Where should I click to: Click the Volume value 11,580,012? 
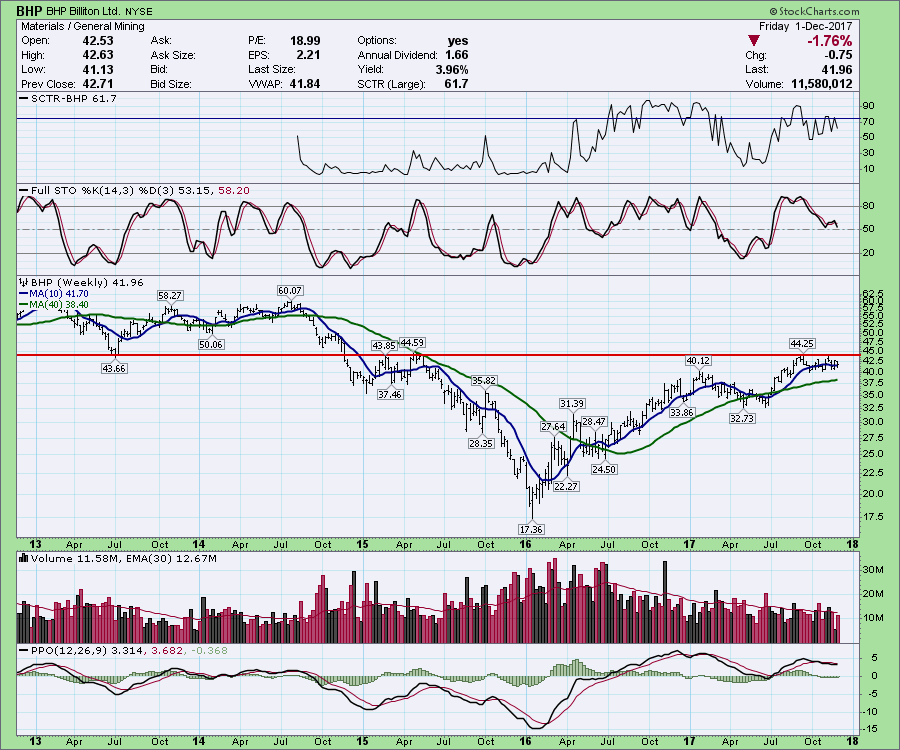pyautogui.click(x=821, y=84)
